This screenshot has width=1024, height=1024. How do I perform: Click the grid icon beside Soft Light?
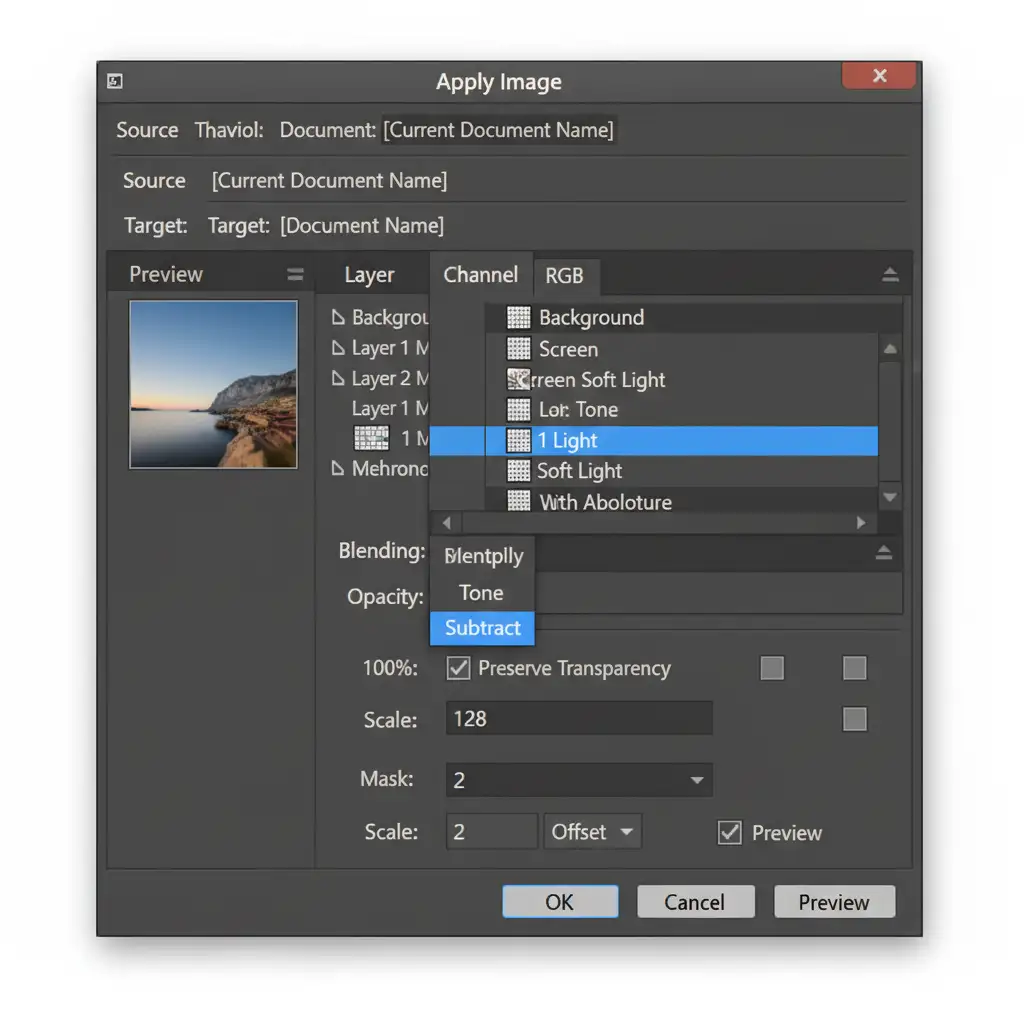(518, 470)
